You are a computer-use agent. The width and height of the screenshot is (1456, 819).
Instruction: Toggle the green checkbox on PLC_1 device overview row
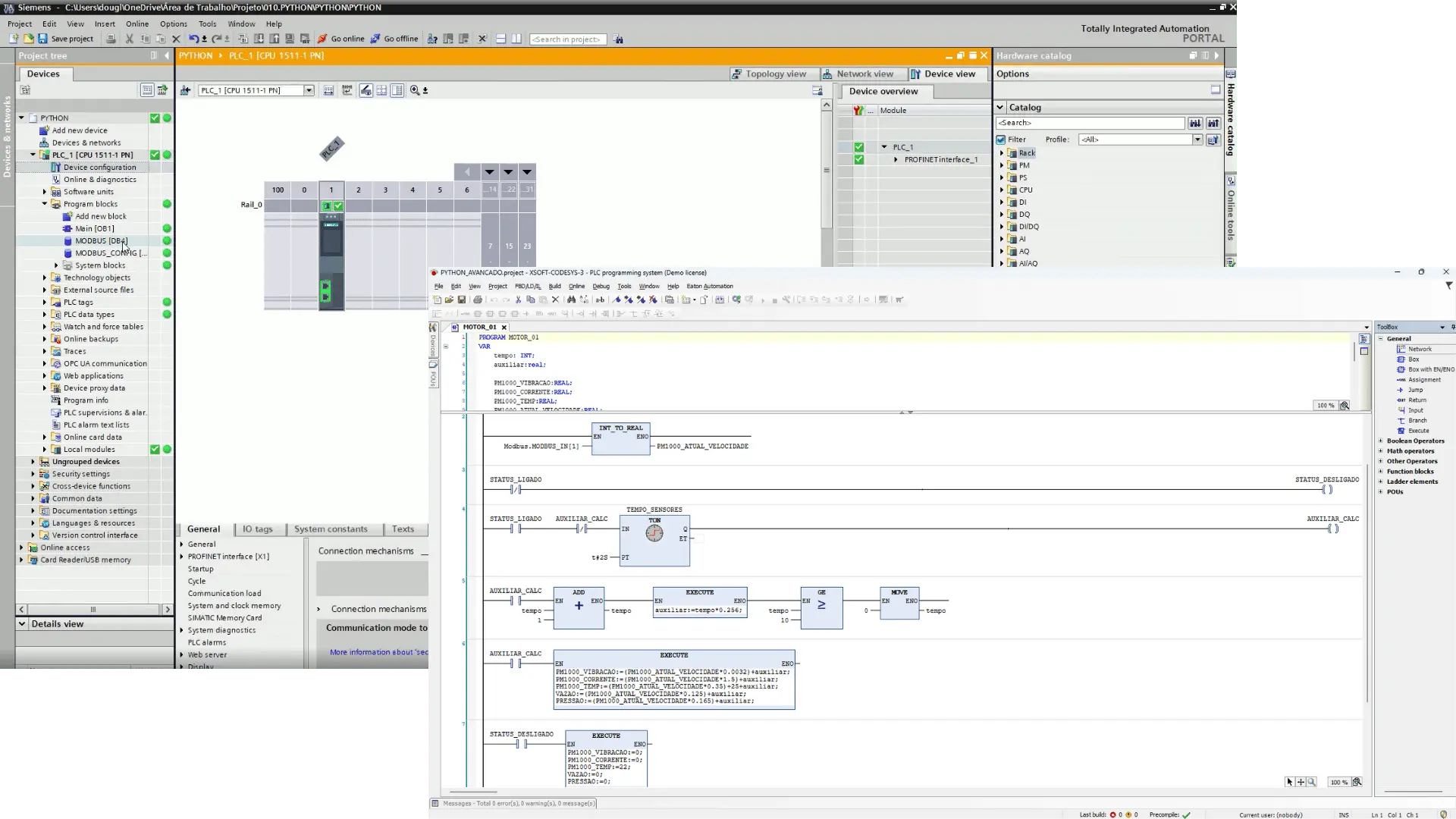[x=858, y=147]
